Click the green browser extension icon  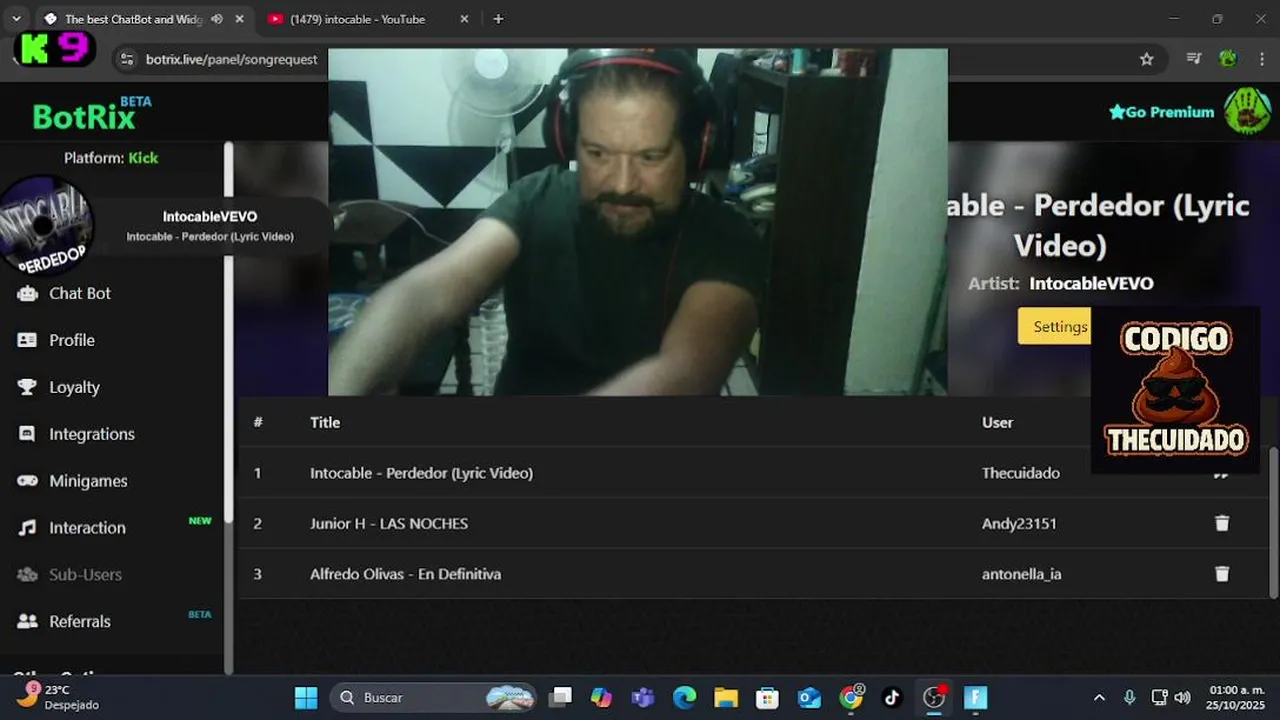click(x=1228, y=59)
